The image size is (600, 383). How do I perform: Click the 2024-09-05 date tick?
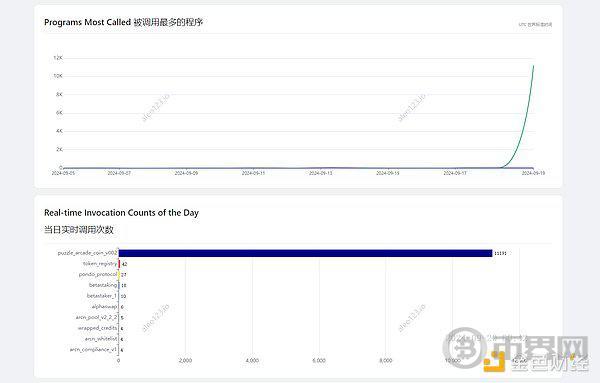(x=63, y=173)
